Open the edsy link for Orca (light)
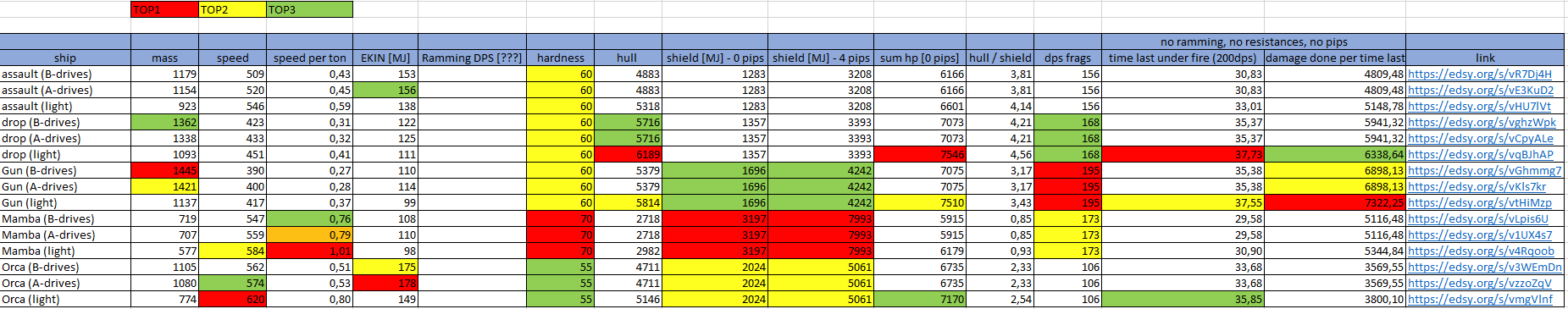 (x=1480, y=299)
